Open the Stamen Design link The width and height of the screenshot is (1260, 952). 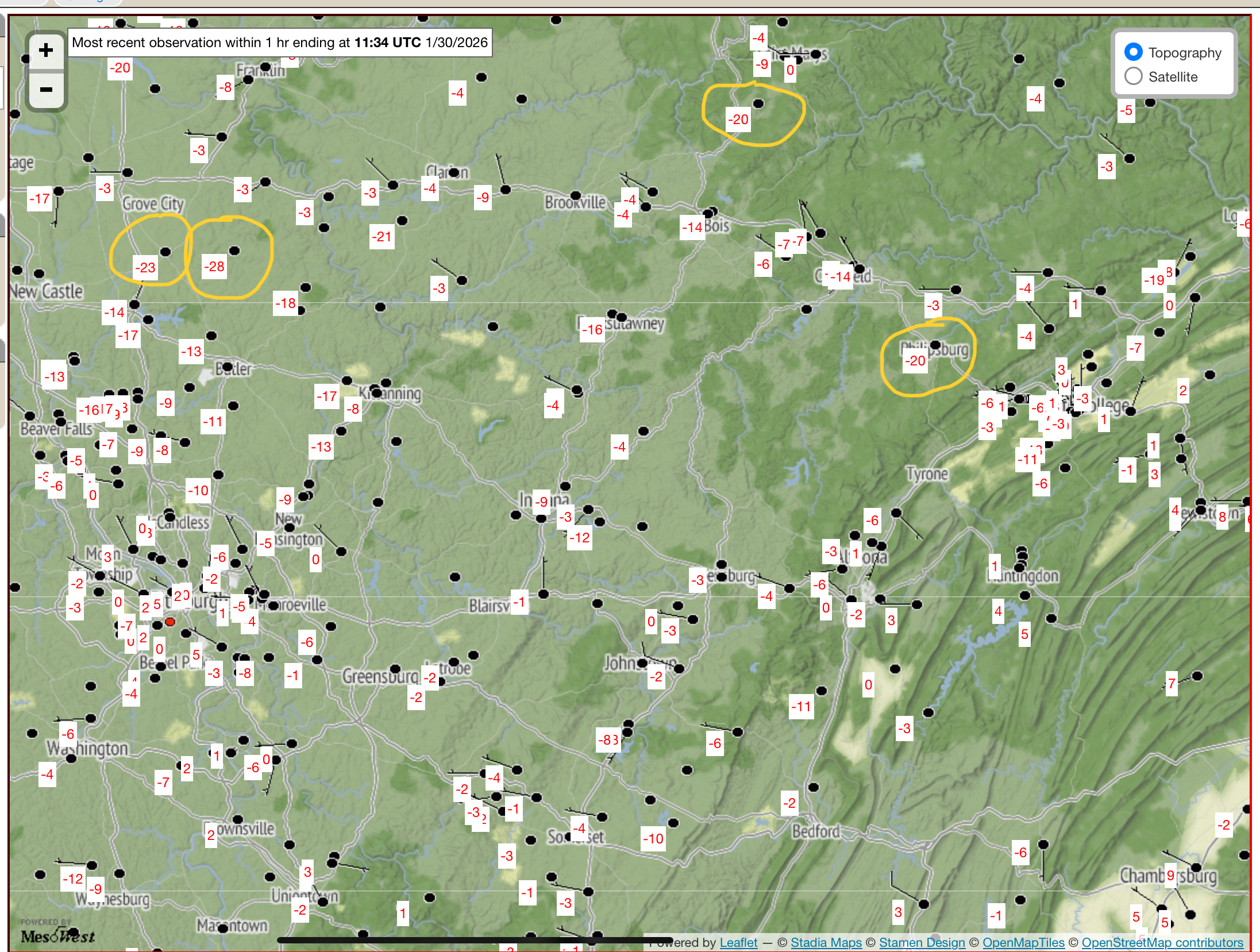922,942
